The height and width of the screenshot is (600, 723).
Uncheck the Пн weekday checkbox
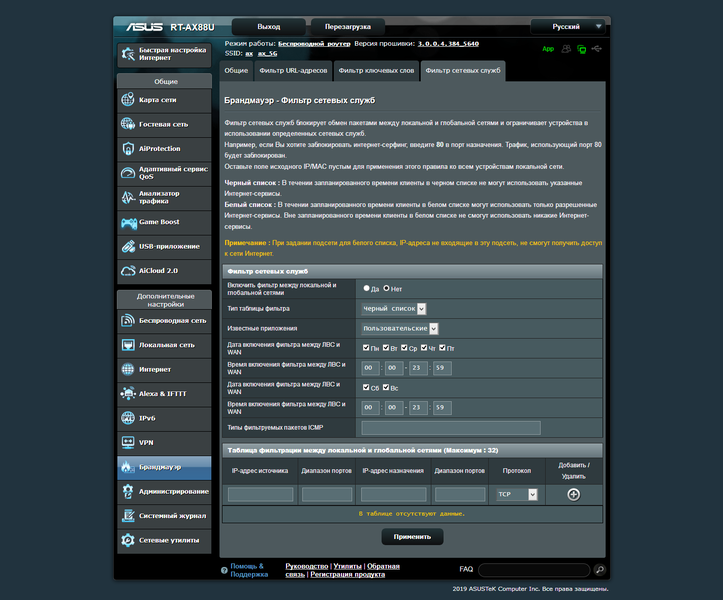point(366,348)
